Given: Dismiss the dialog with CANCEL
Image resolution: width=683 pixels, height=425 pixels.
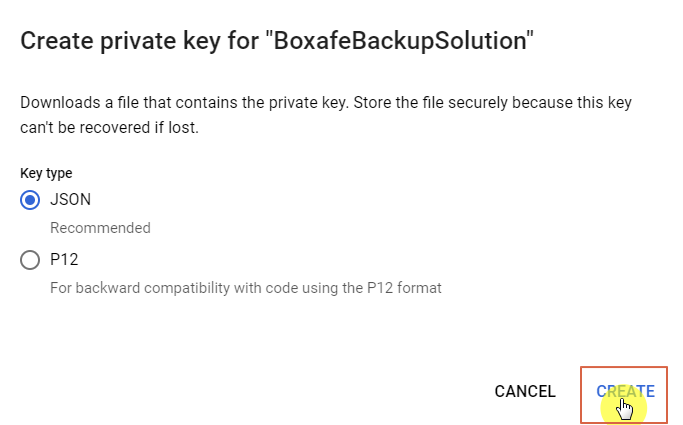Looking at the screenshot, I should click(525, 391).
